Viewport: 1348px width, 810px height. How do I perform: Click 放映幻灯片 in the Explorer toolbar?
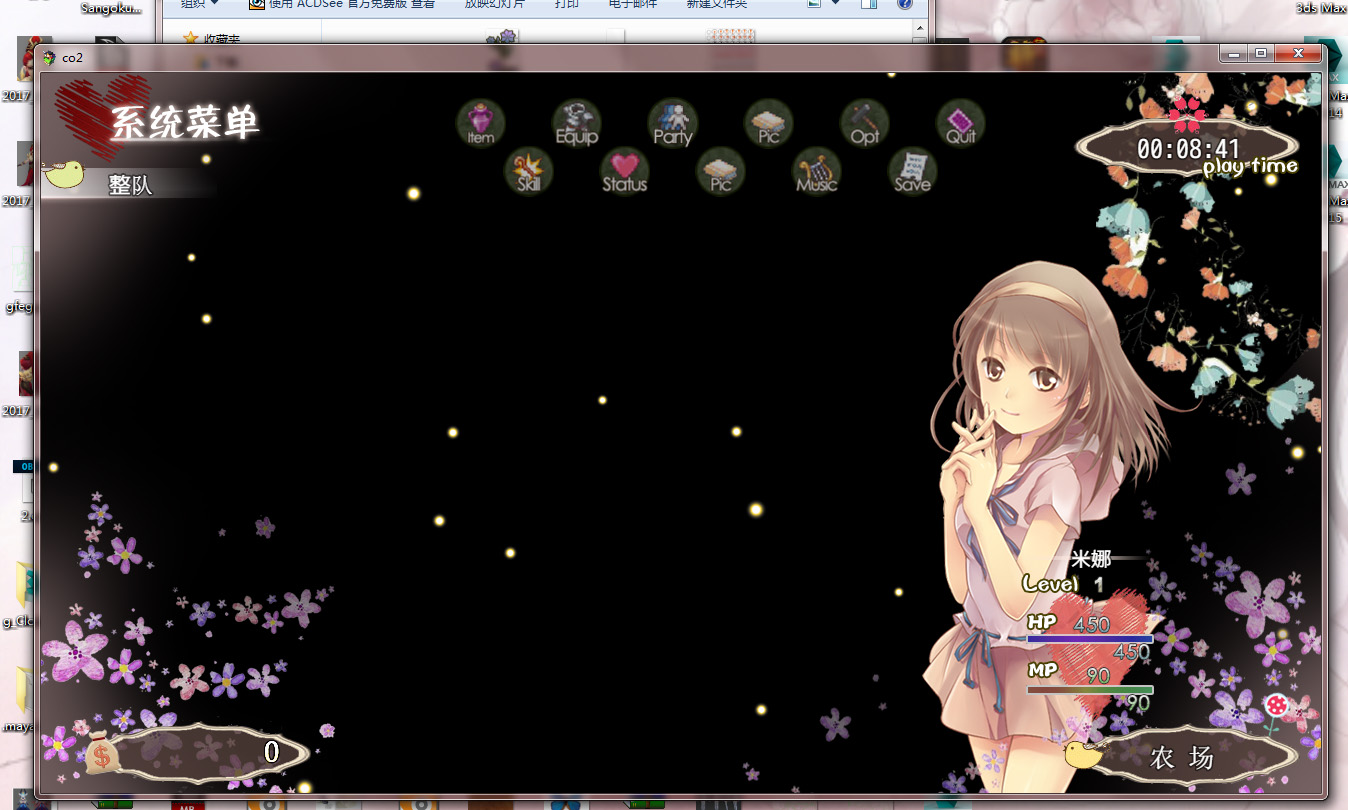click(x=495, y=4)
